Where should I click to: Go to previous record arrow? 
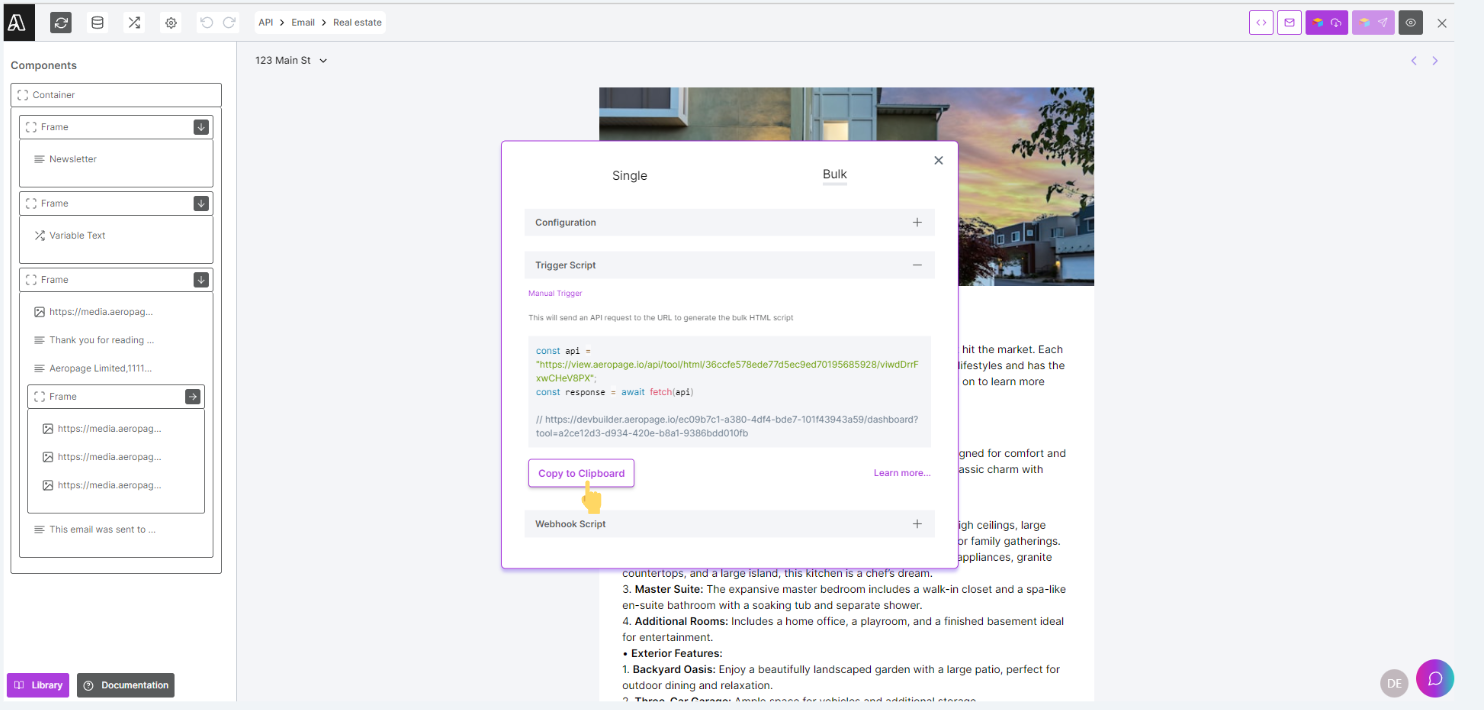coord(1414,61)
